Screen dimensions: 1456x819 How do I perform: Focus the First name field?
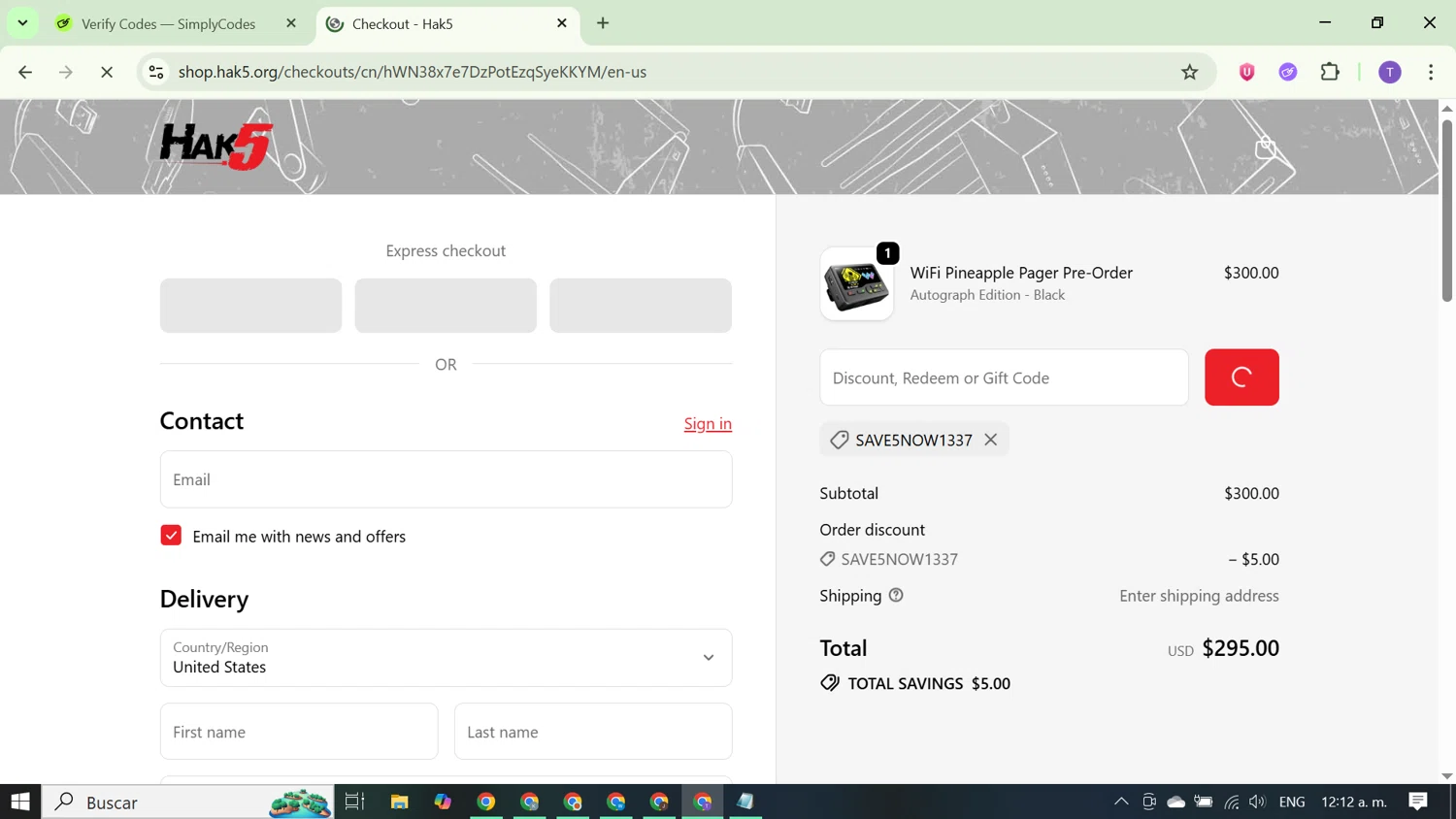pos(299,732)
